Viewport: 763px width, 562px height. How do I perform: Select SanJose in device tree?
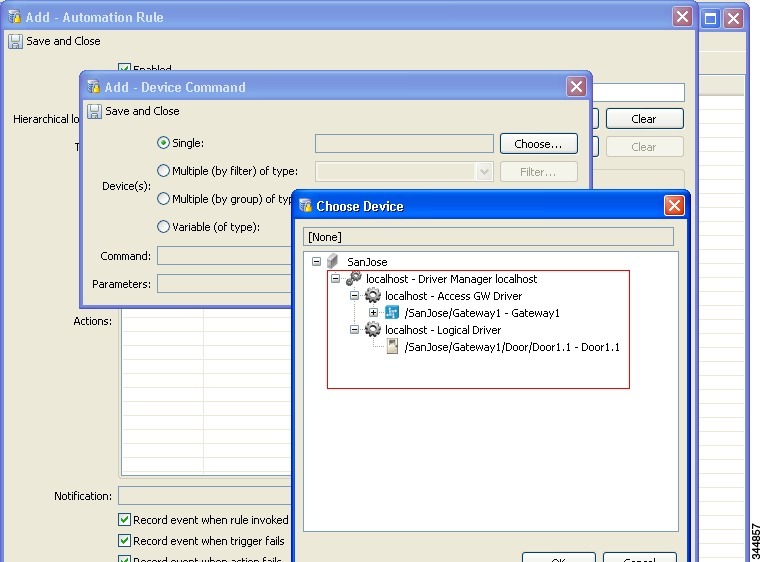pos(367,262)
